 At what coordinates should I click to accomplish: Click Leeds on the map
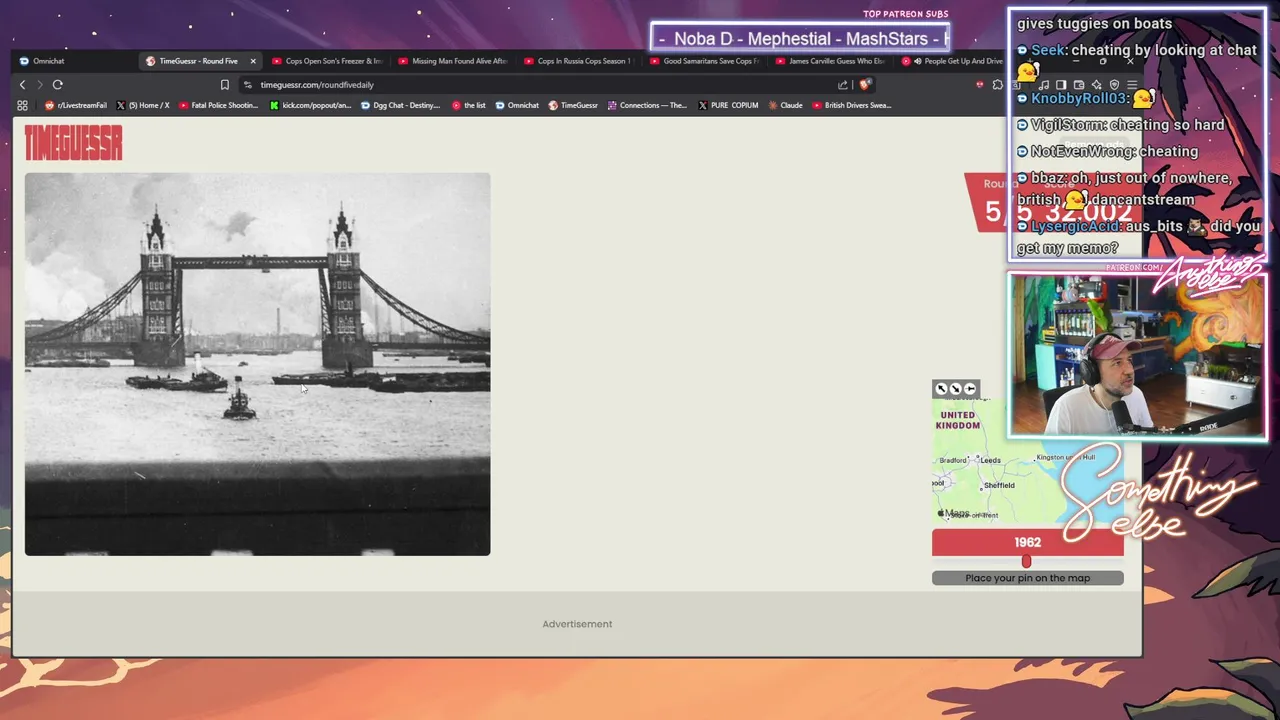pos(990,460)
